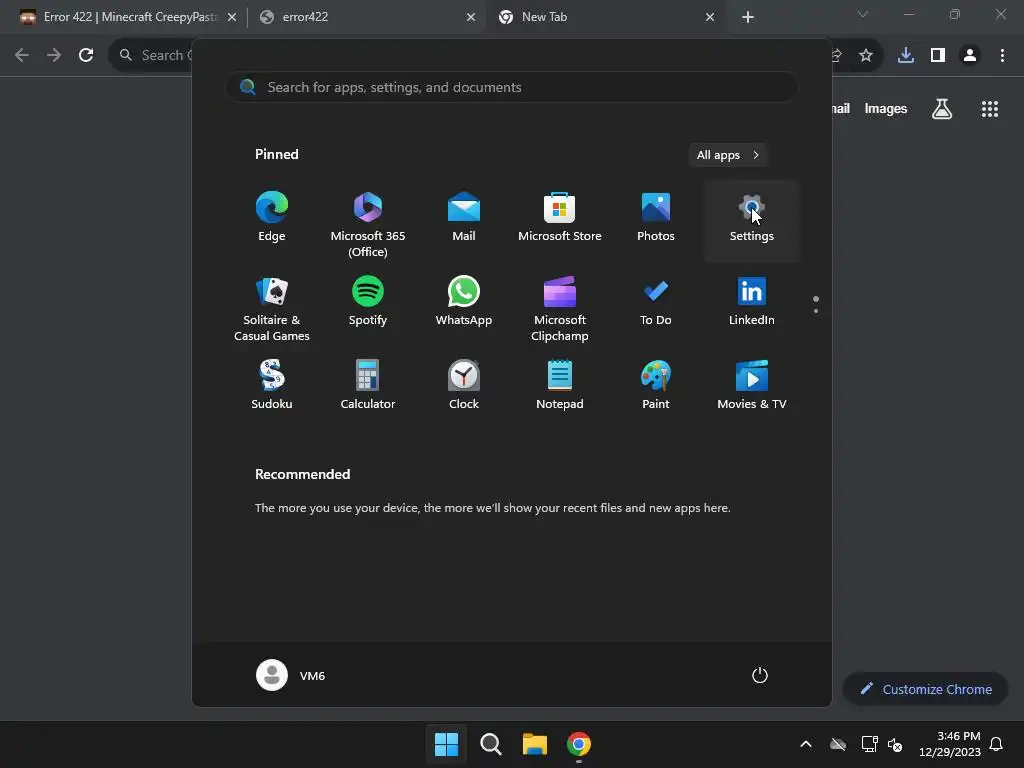Launch Microsoft 365 (Office) app
Viewport: 1024px width, 768px height.
pos(368,223)
